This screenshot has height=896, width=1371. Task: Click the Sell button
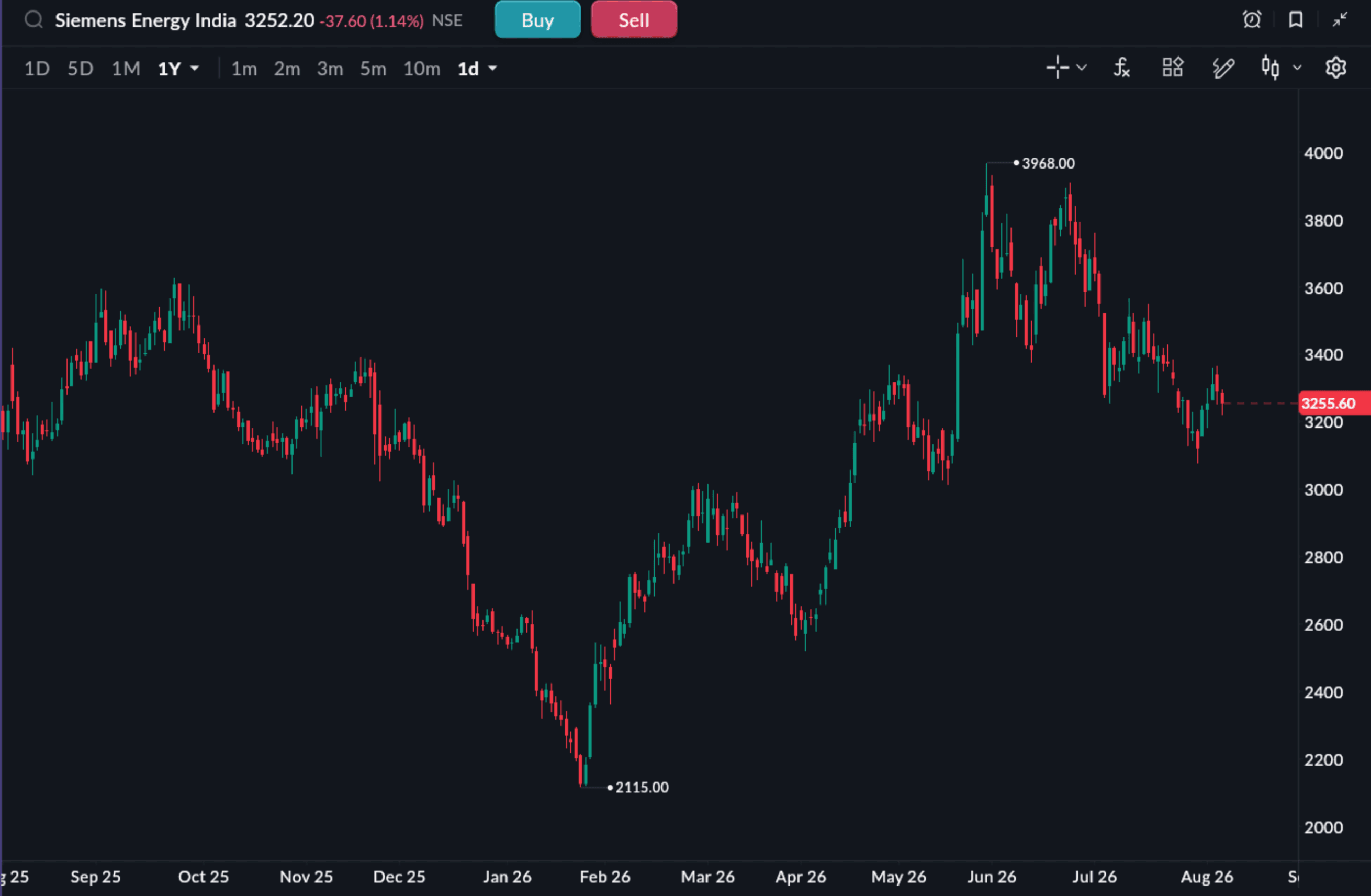(x=634, y=20)
